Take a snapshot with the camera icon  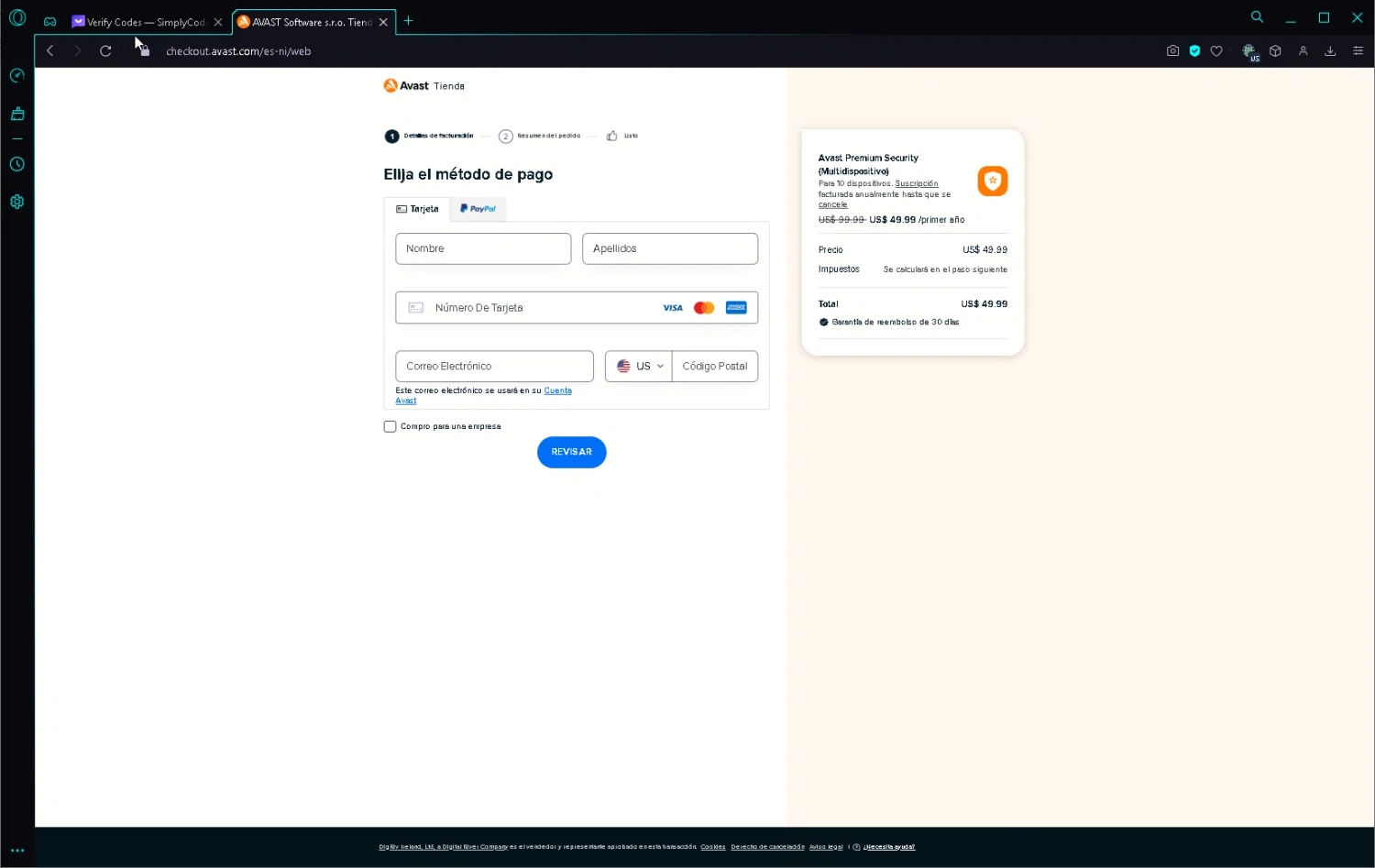(1172, 51)
